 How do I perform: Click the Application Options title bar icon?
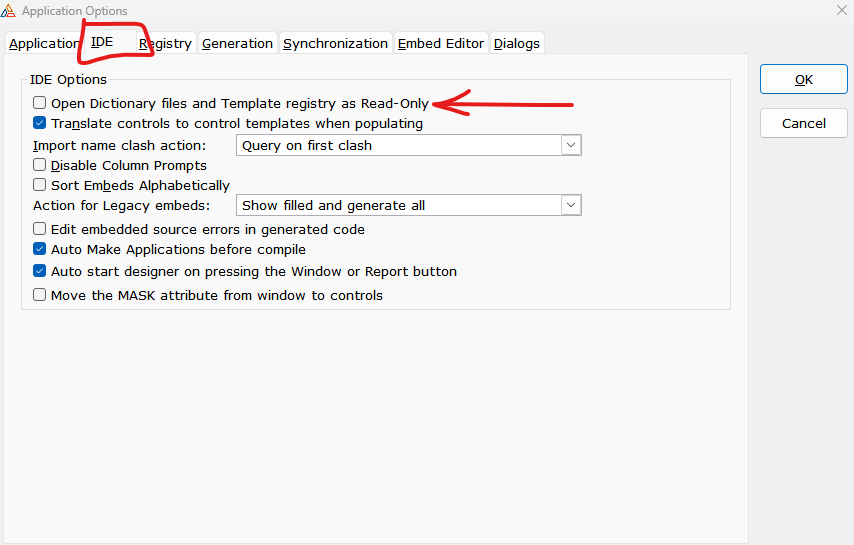(x=9, y=11)
